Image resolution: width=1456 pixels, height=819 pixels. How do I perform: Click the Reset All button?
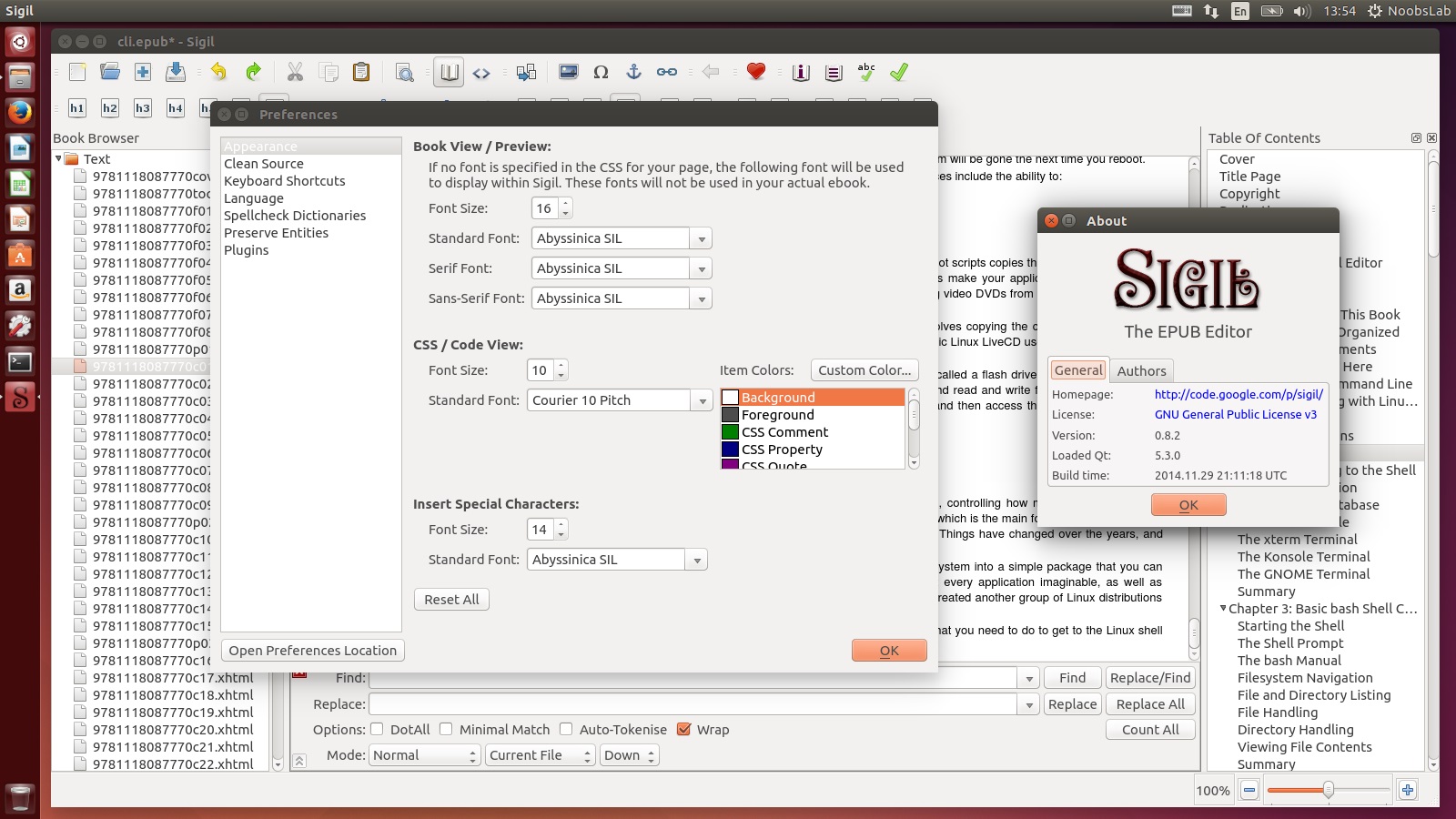pyautogui.click(x=451, y=600)
